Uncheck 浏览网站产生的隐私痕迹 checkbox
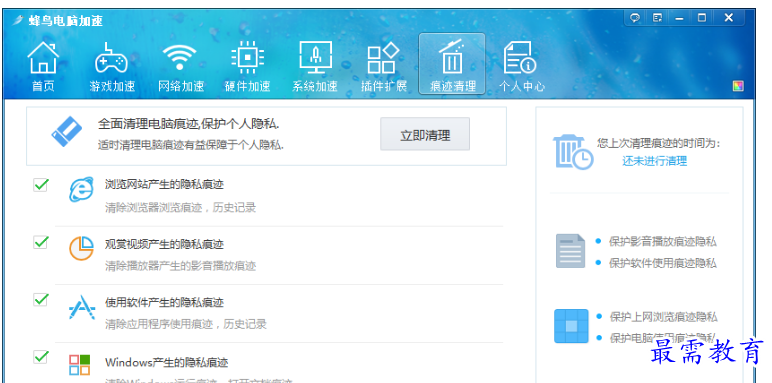 click(x=40, y=185)
